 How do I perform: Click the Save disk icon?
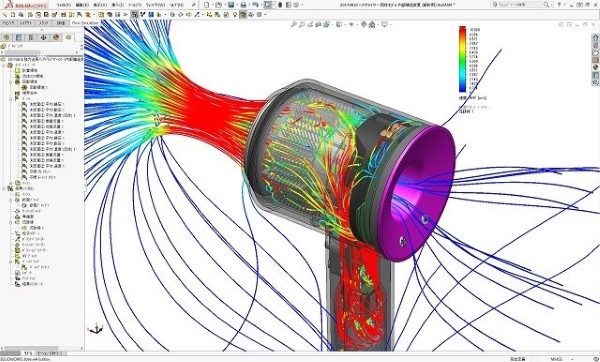pyautogui.click(x=231, y=5)
